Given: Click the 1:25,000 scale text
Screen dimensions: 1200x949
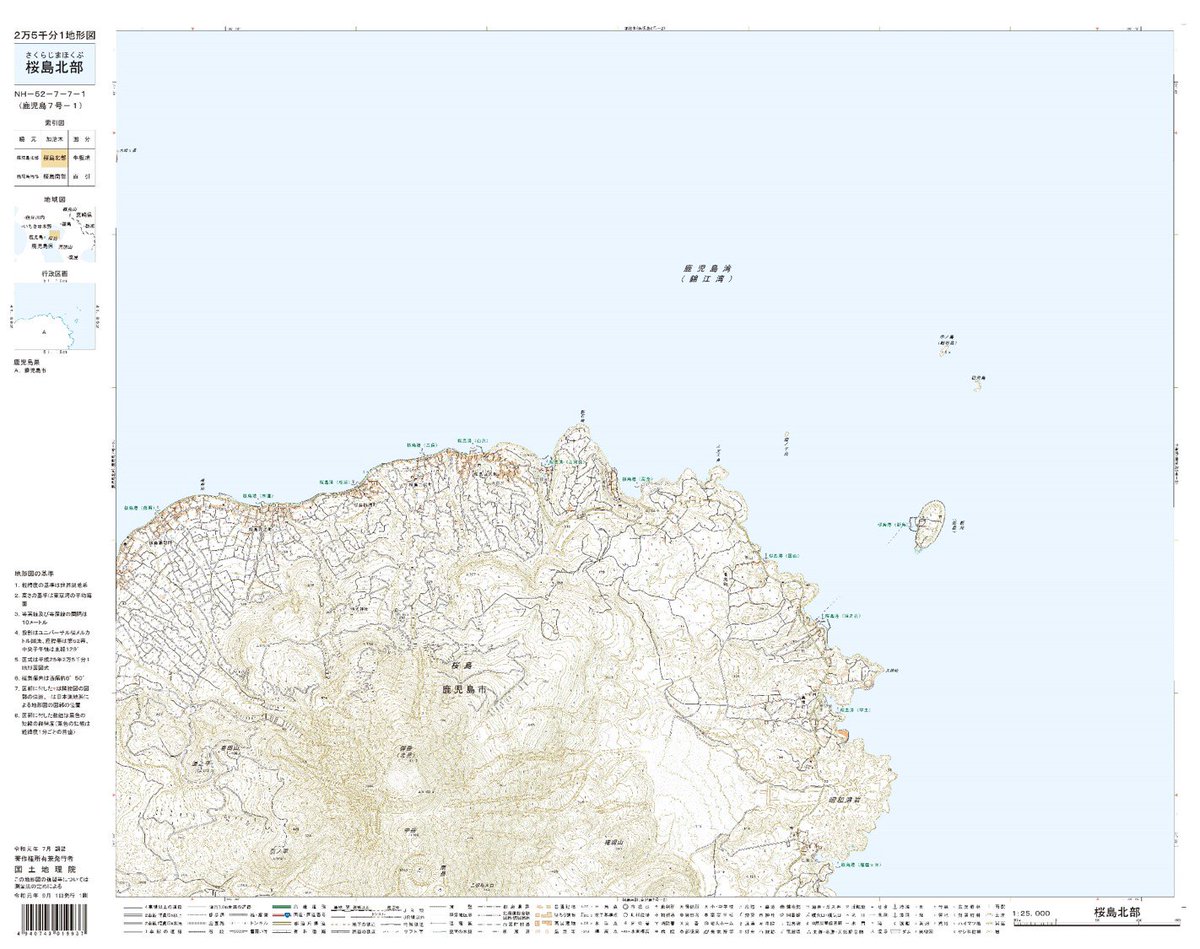Looking at the screenshot, I should coord(1031,913).
